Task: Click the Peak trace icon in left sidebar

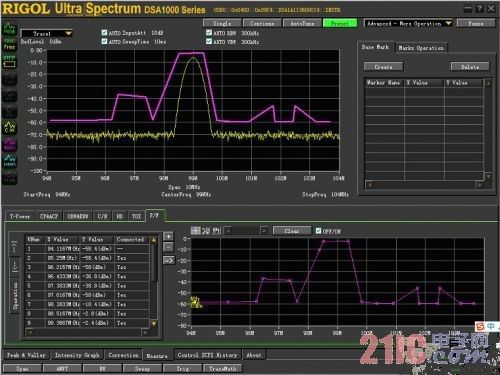Action: coord(9,28)
